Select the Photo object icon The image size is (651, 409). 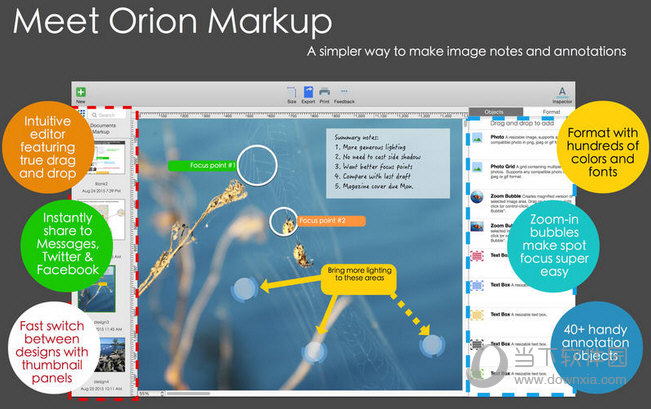coord(477,138)
